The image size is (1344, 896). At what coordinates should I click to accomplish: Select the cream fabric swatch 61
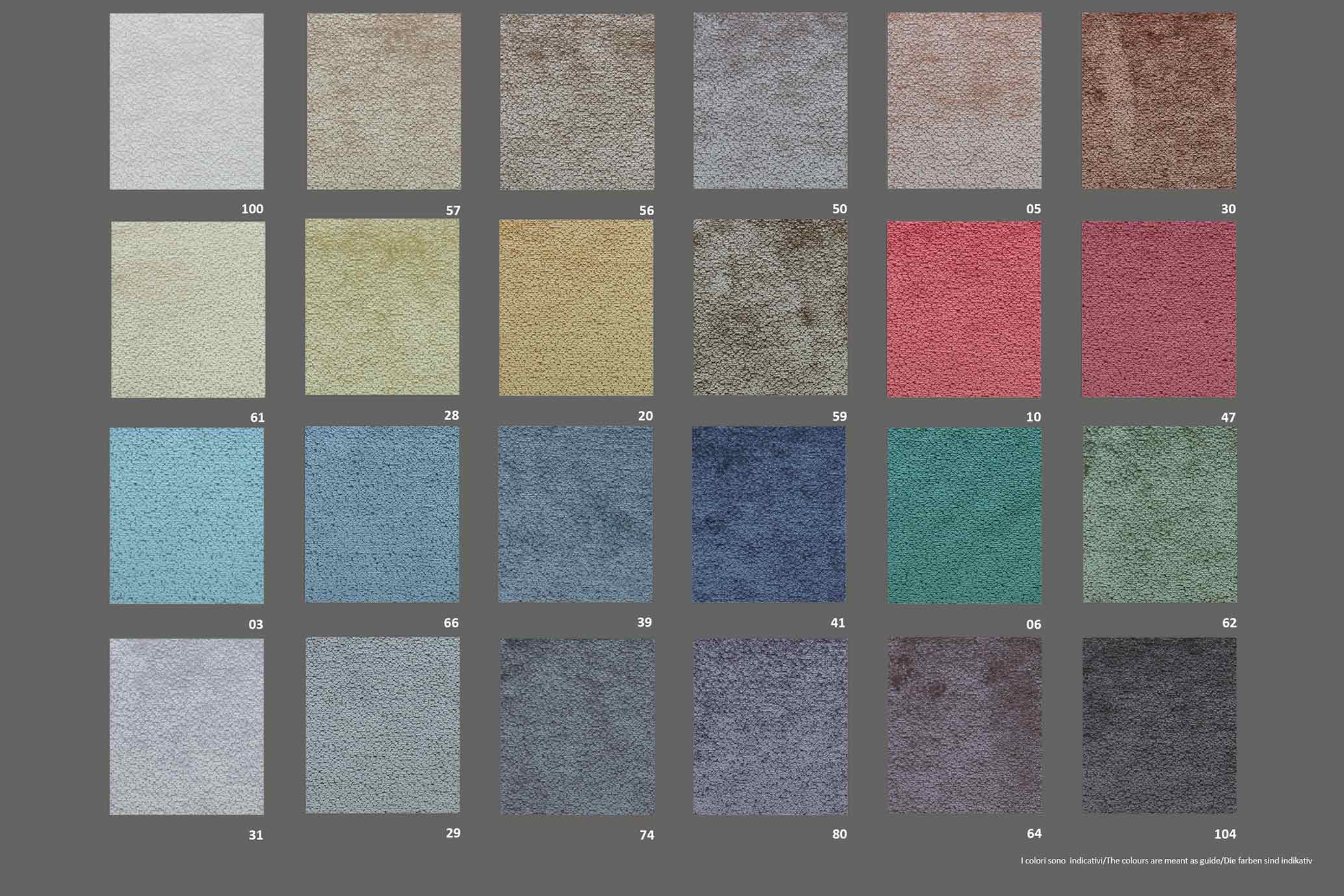pyautogui.click(x=188, y=310)
